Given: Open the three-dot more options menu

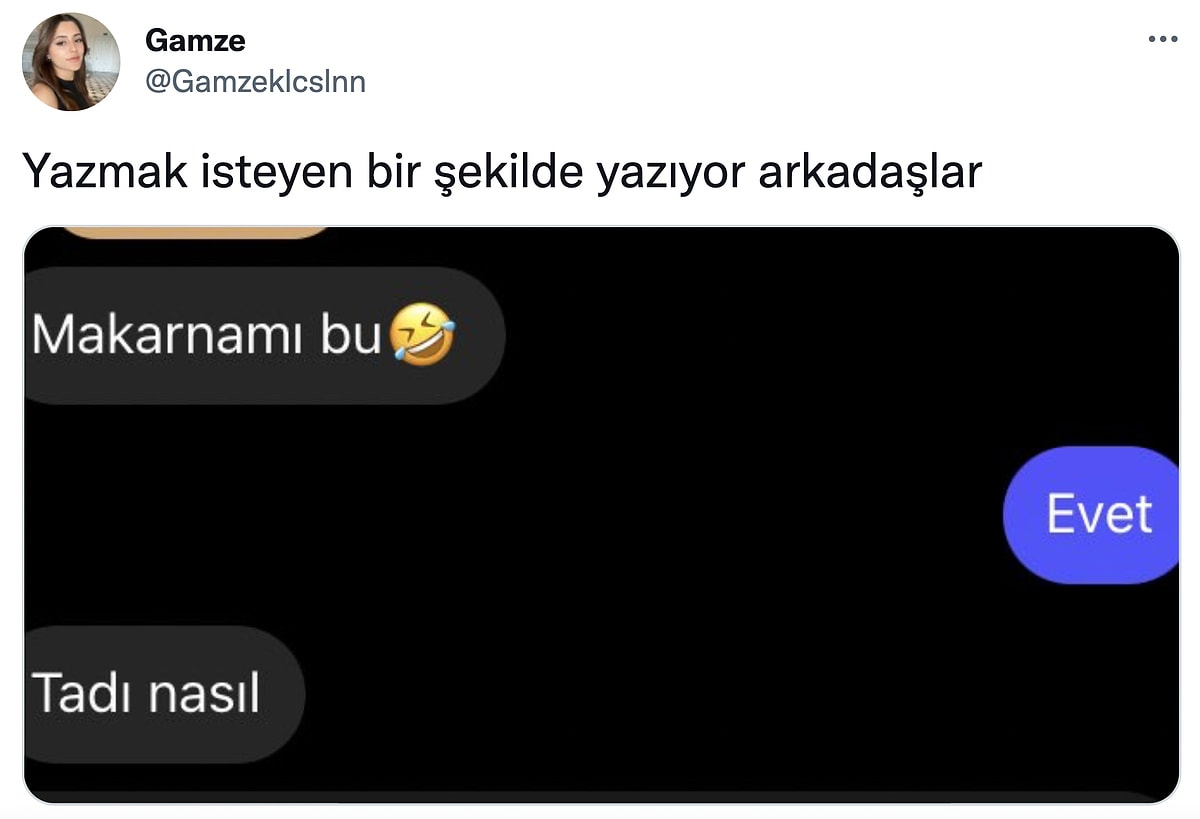Looking at the screenshot, I should 1162,40.
